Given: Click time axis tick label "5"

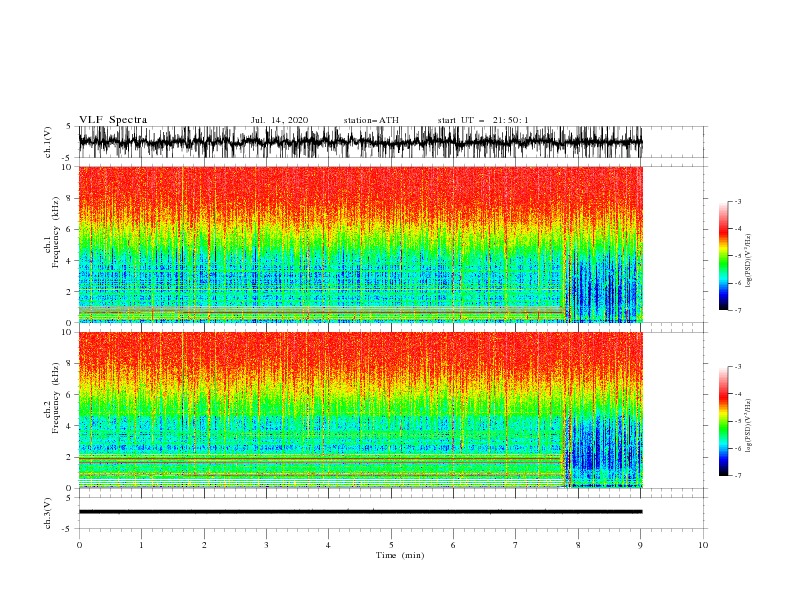Looking at the screenshot, I should click(391, 545).
